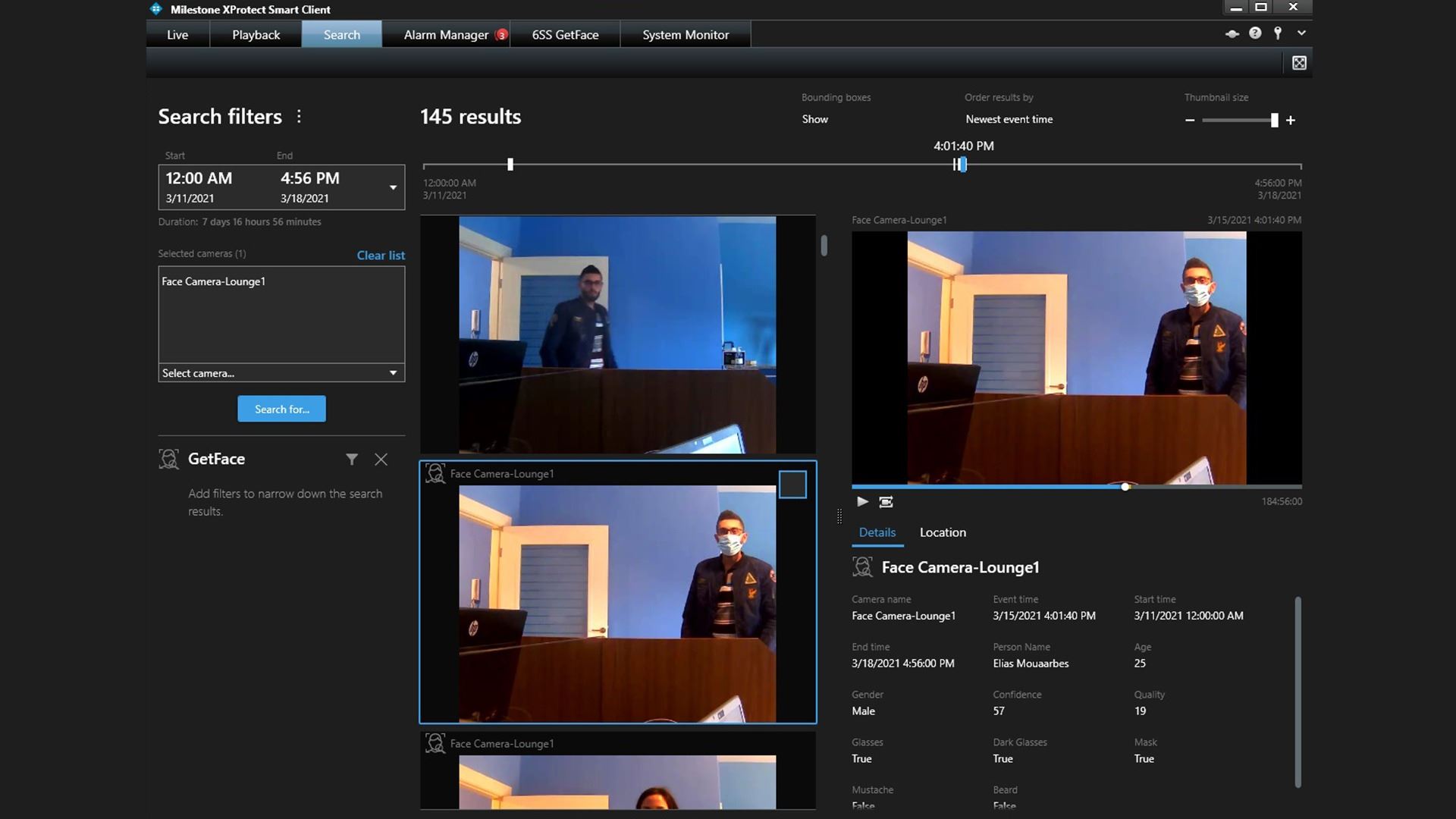Change order by Newest event time

tap(1009, 119)
